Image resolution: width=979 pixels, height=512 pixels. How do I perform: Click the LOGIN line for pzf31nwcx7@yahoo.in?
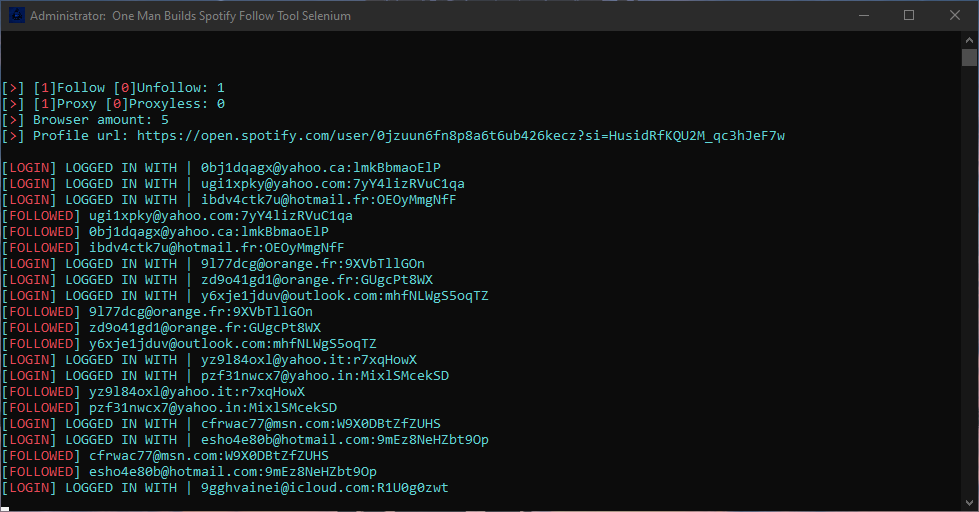(x=225, y=376)
